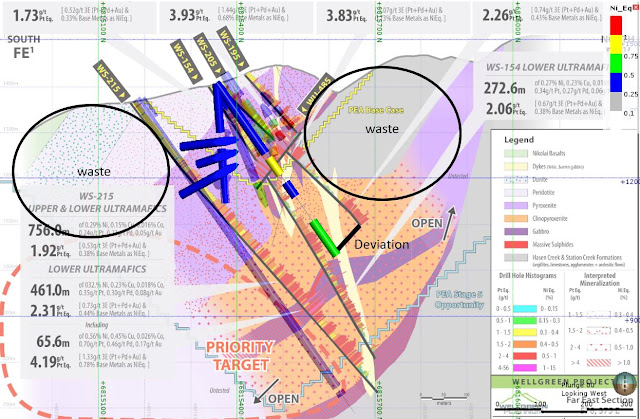Click the compass orientation widget beside Wellgreen Project
Screen dimensions: 640x419
[x=624, y=384]
